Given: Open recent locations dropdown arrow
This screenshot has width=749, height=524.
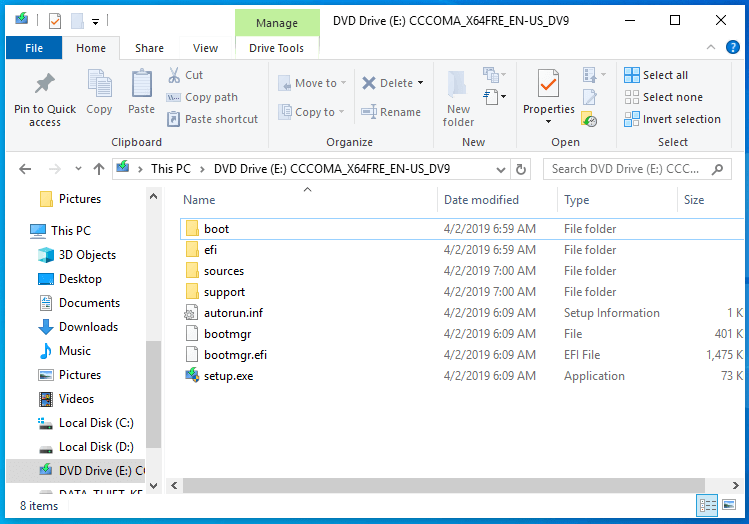Looking at the screenshot, I should pyautogui.click(x=78, y=169).
